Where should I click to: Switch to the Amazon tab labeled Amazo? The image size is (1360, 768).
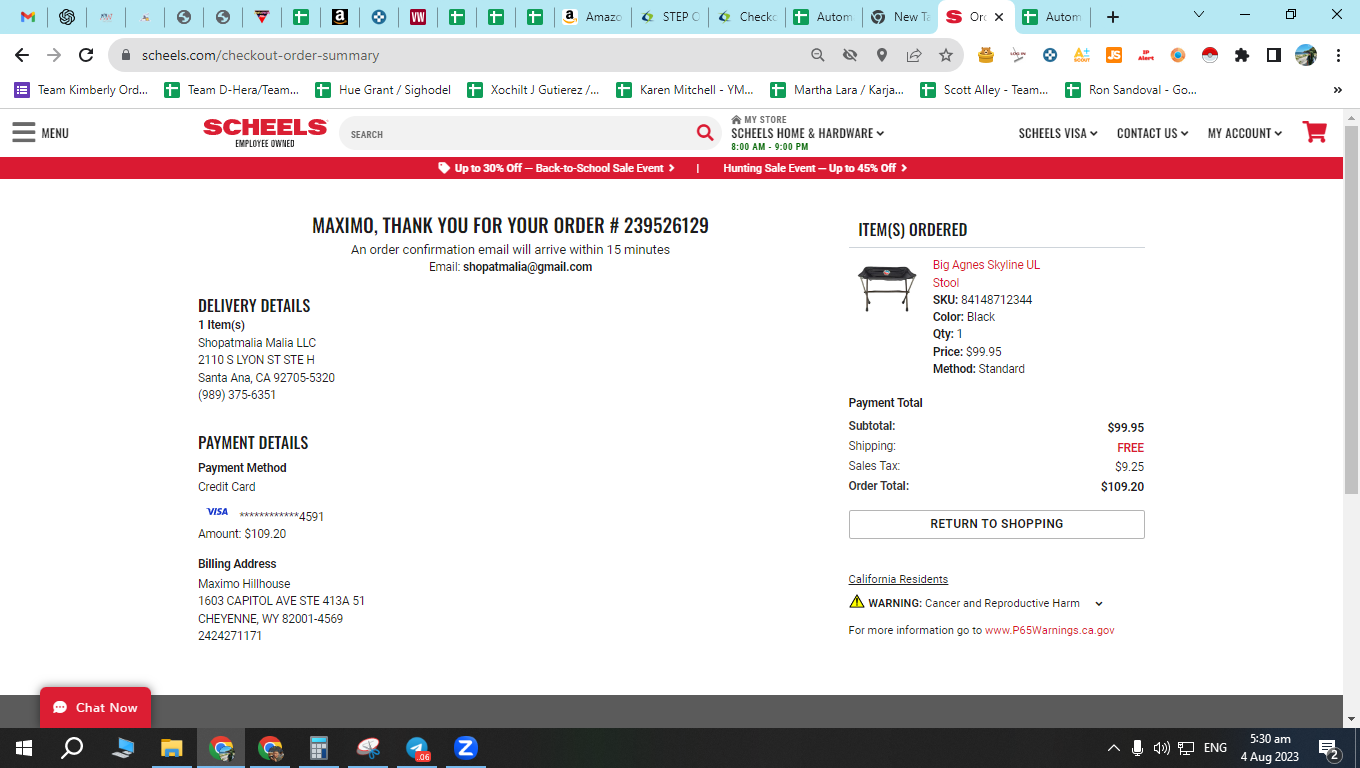[592, 17]
